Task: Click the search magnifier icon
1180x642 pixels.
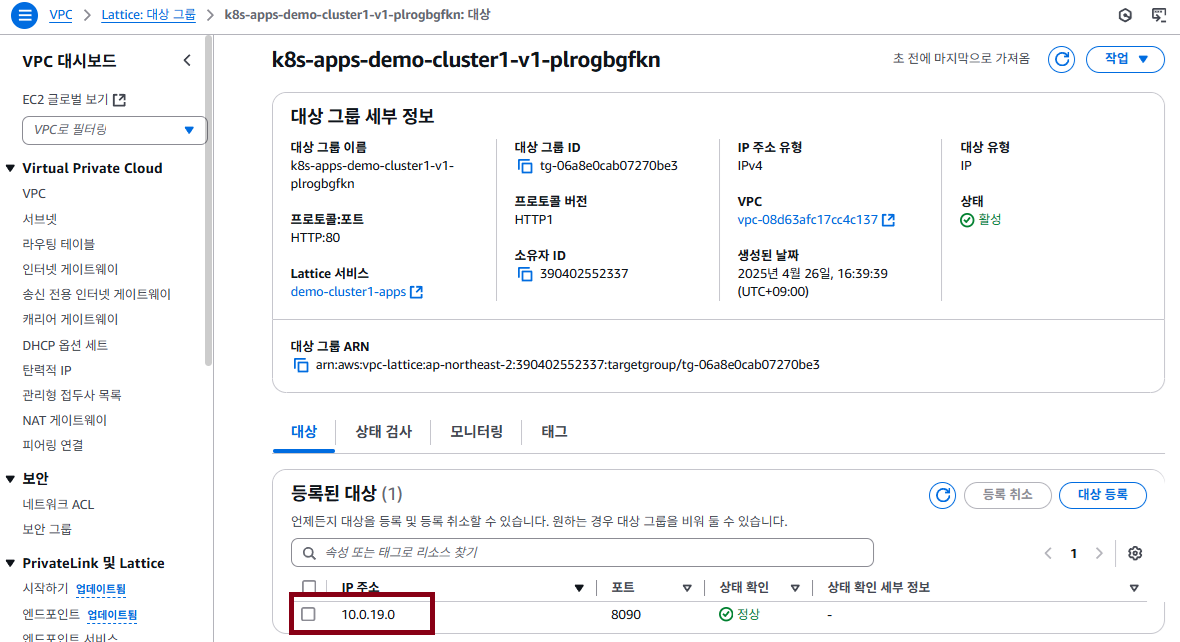Action: pyautogui.click(x=309, y=553)
